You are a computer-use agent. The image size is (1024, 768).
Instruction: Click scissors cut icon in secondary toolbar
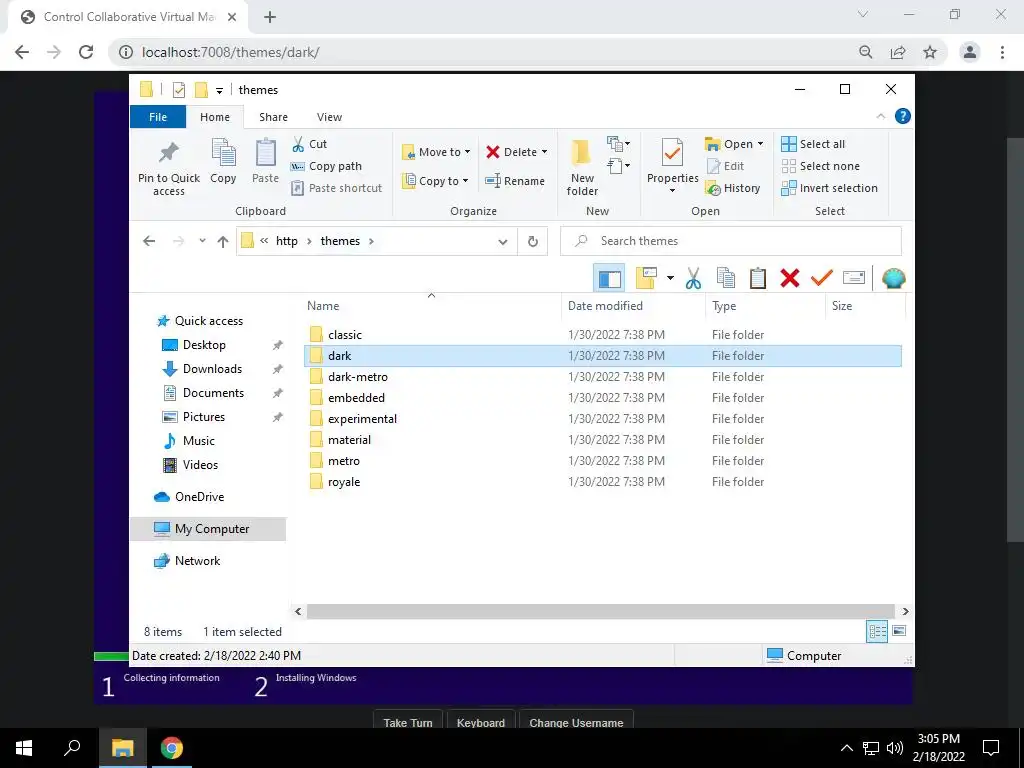pos(694,278)
